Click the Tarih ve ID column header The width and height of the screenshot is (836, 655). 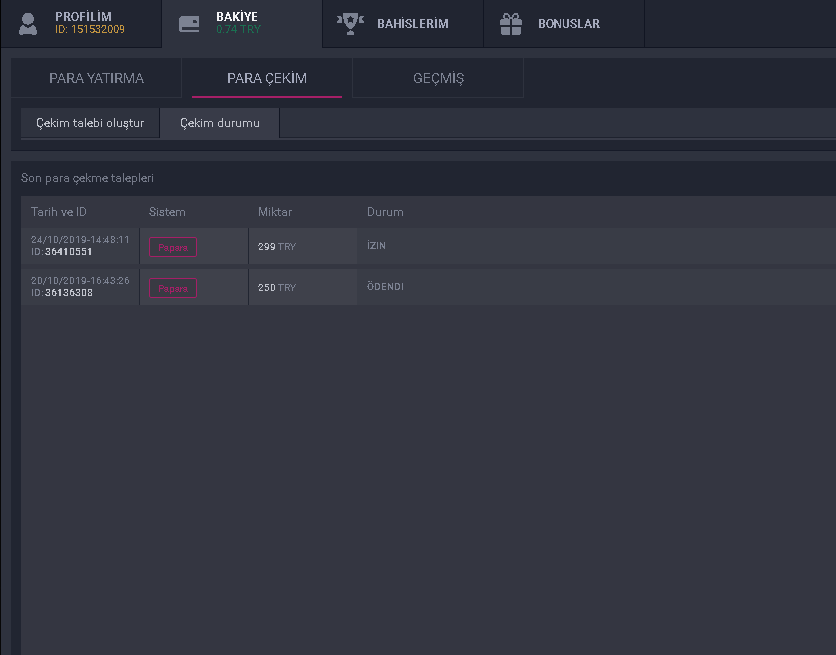[x=59, y=212]
